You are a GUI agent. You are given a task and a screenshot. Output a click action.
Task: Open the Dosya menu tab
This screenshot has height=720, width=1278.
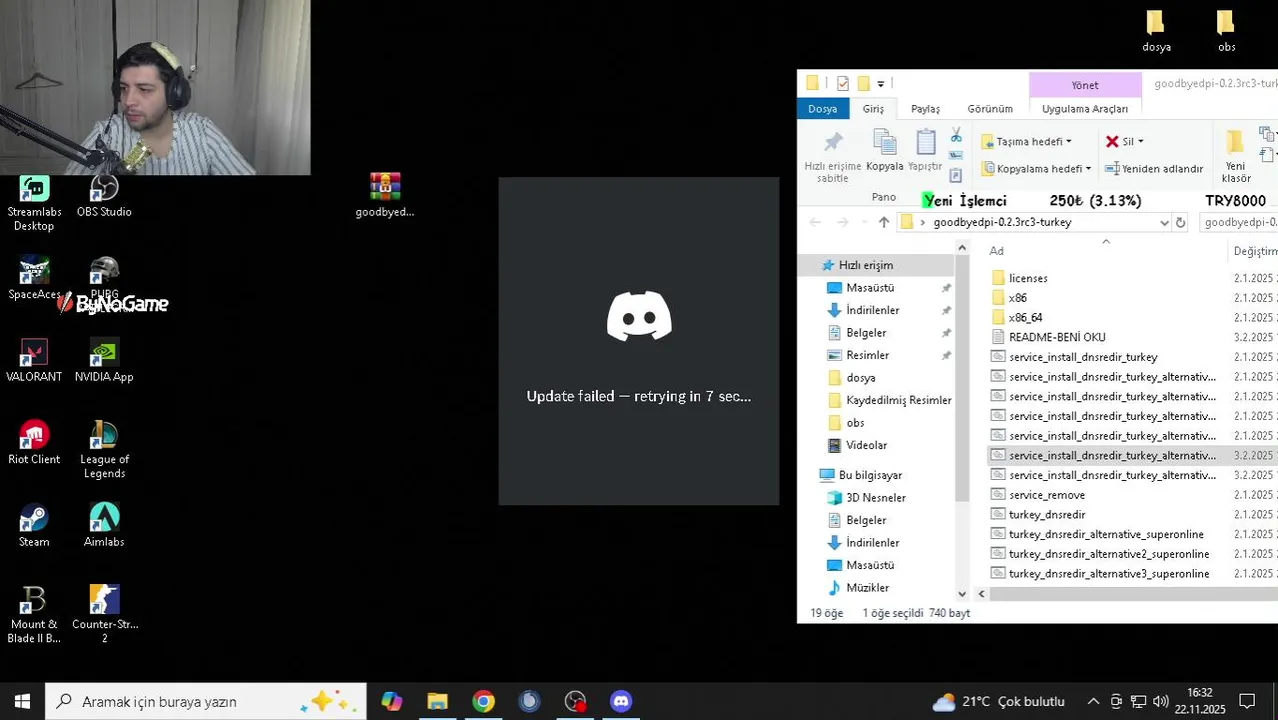coord(822,108)
